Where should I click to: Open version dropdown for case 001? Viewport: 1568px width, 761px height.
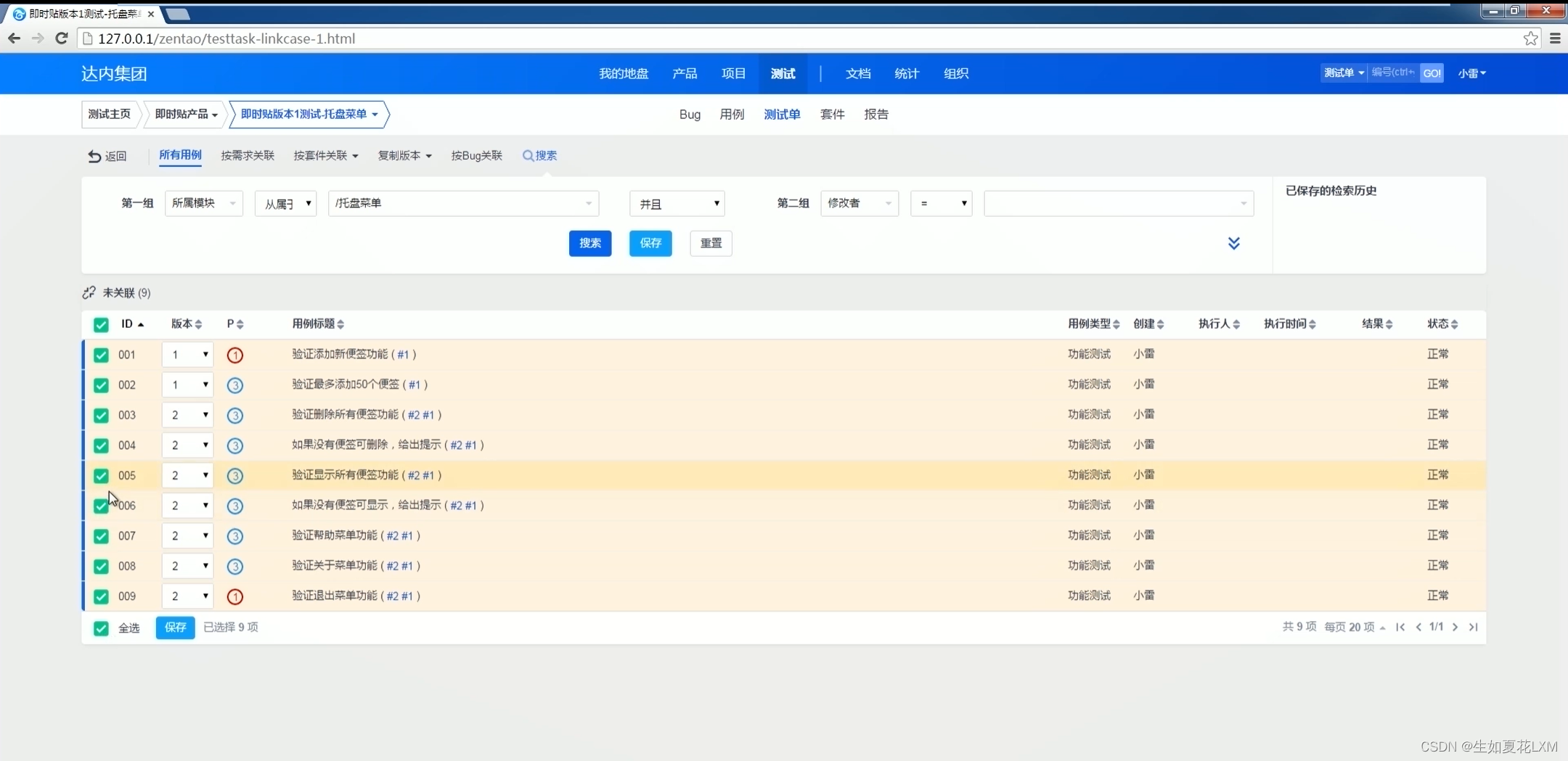click(x=187, y=355)
